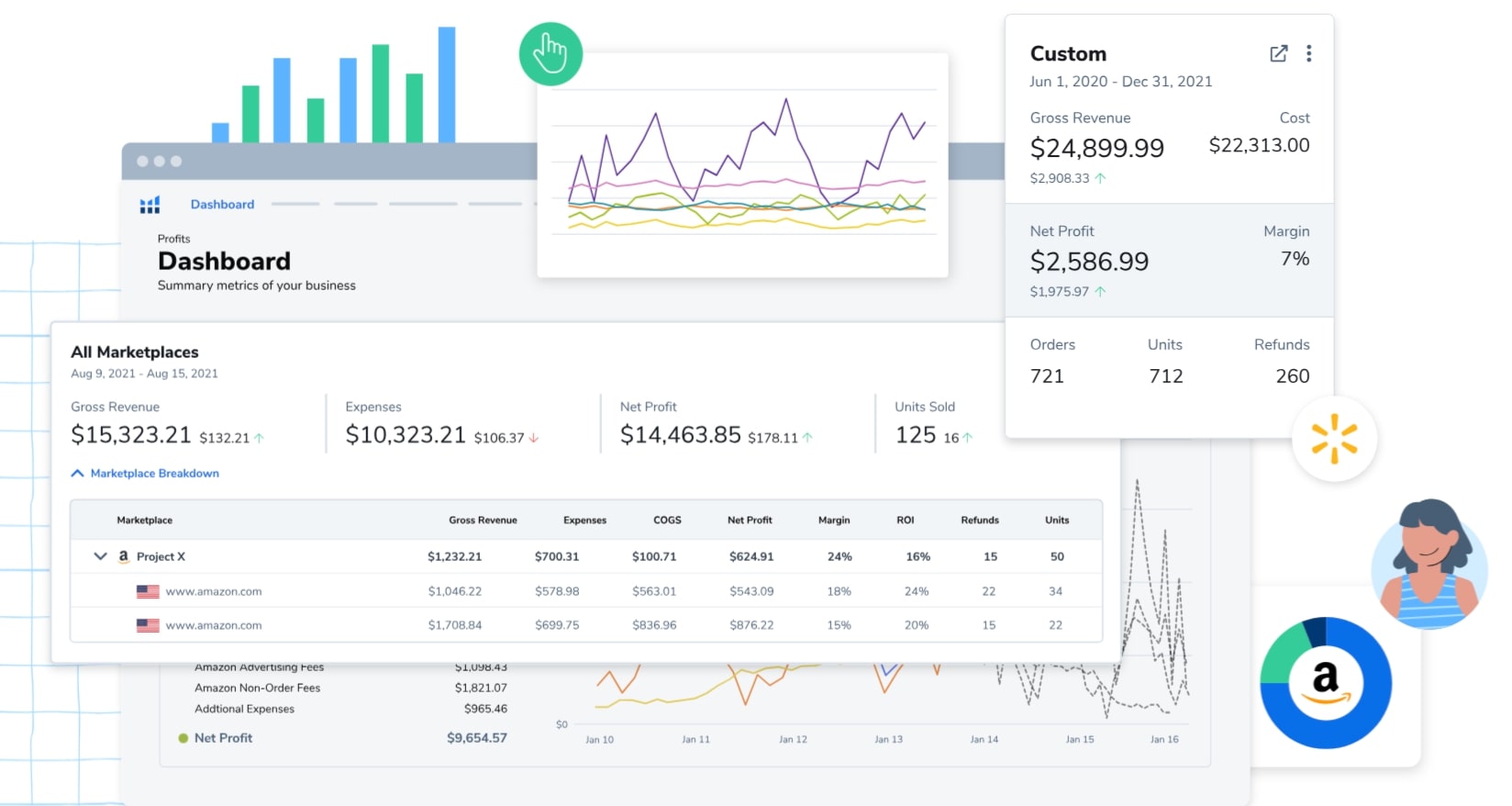Open Custom card three-dot options menu
Viewport: 1512px width, 806px height.
(1309, 54)
